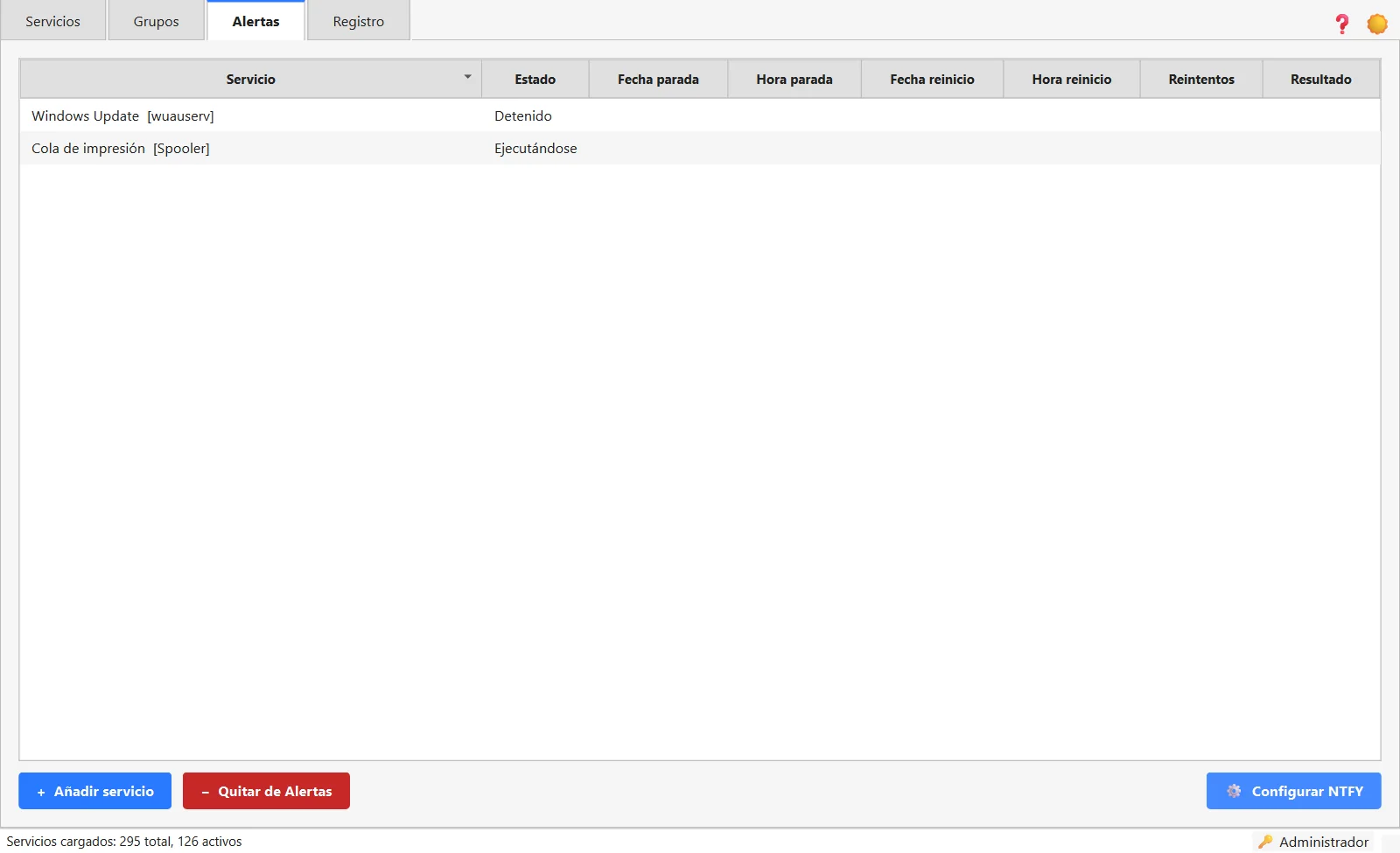Click the Fecha reinicio column header

coord(932,79)
